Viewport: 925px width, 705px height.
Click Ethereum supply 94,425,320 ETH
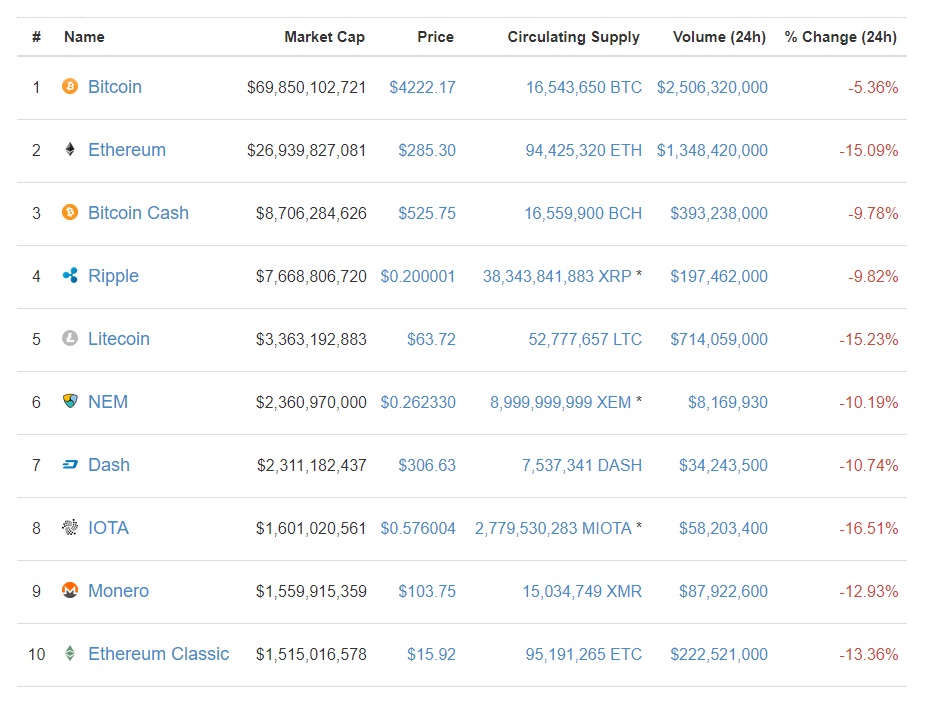point(584,150)
